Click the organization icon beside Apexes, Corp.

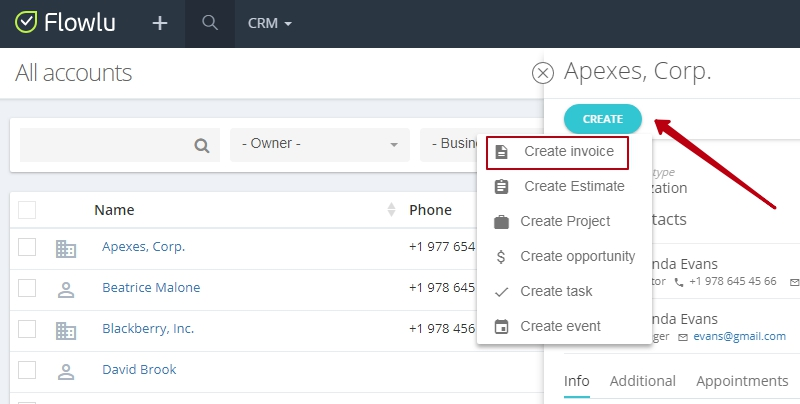click(x=66, y=248)
